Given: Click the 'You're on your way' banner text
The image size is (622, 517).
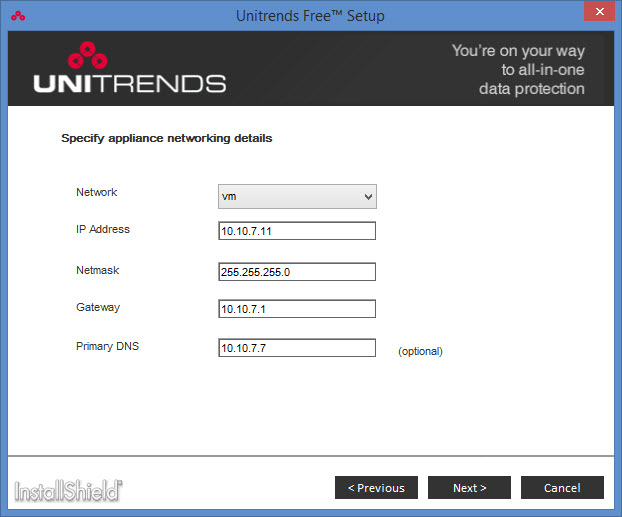Looking at the screenshot, I should 518,51.
